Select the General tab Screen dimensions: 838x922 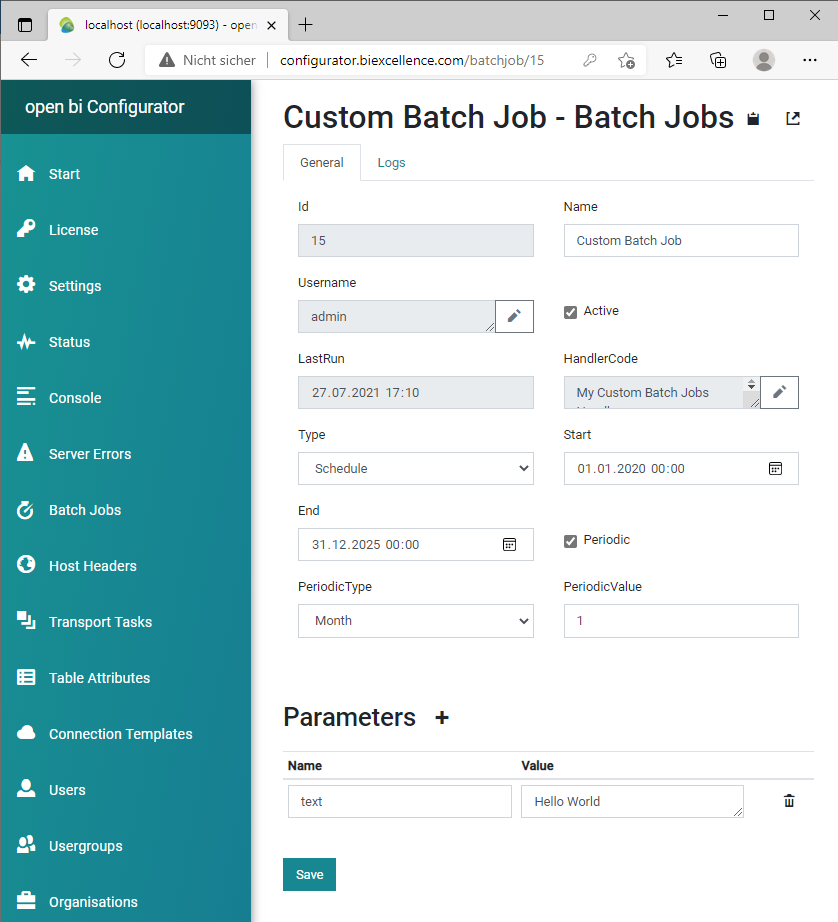click(322, 163)
